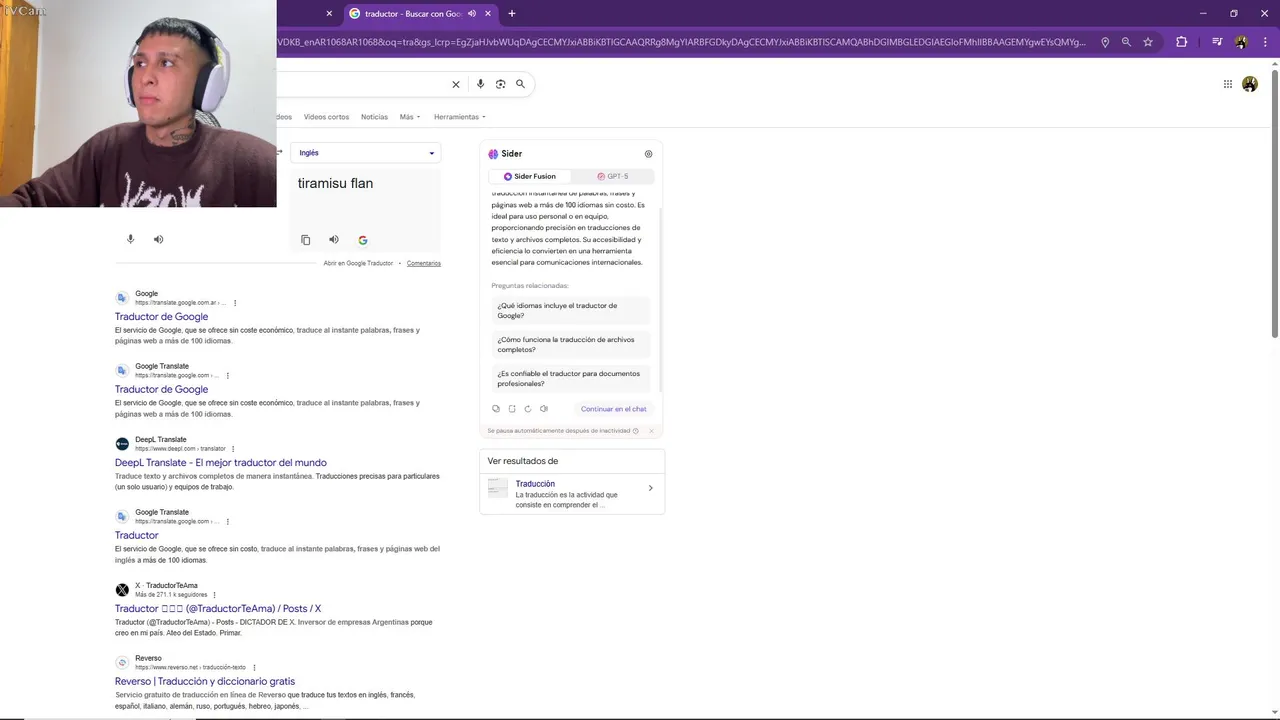The height and width of the screenshot is (720, 1280).
Task: Listen to the translated text
Action: coord(334,240)
